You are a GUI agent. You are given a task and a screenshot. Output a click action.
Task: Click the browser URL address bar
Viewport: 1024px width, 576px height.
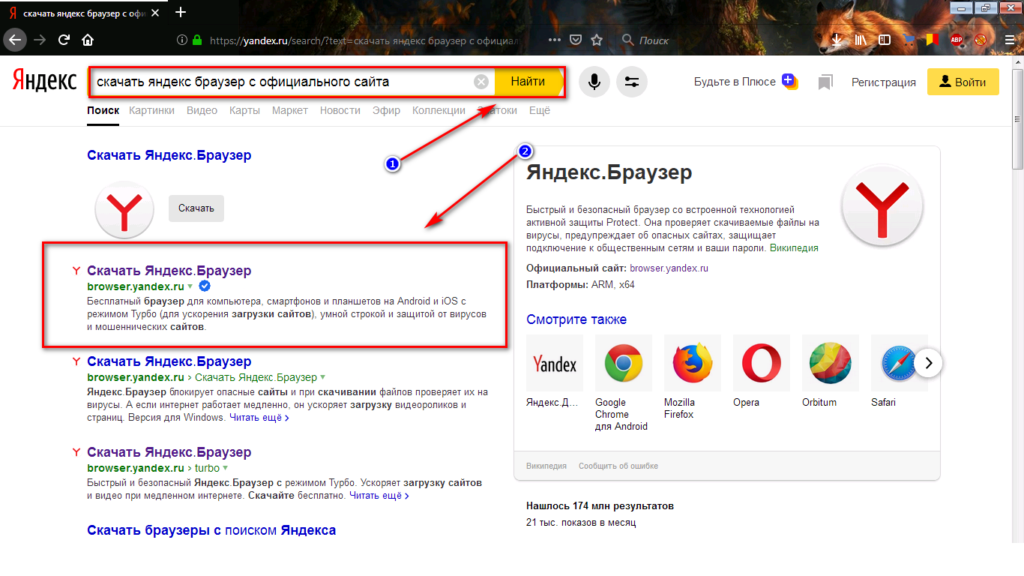coord(362,40)
